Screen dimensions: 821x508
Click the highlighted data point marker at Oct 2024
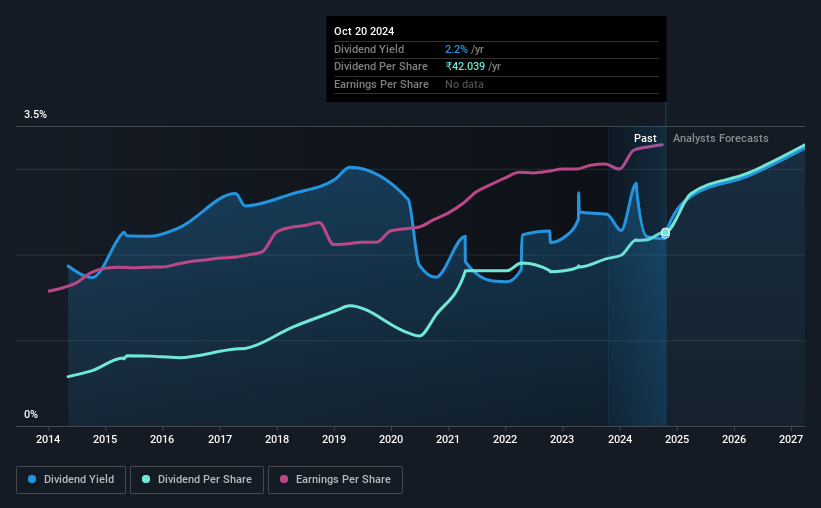point(665,233)
